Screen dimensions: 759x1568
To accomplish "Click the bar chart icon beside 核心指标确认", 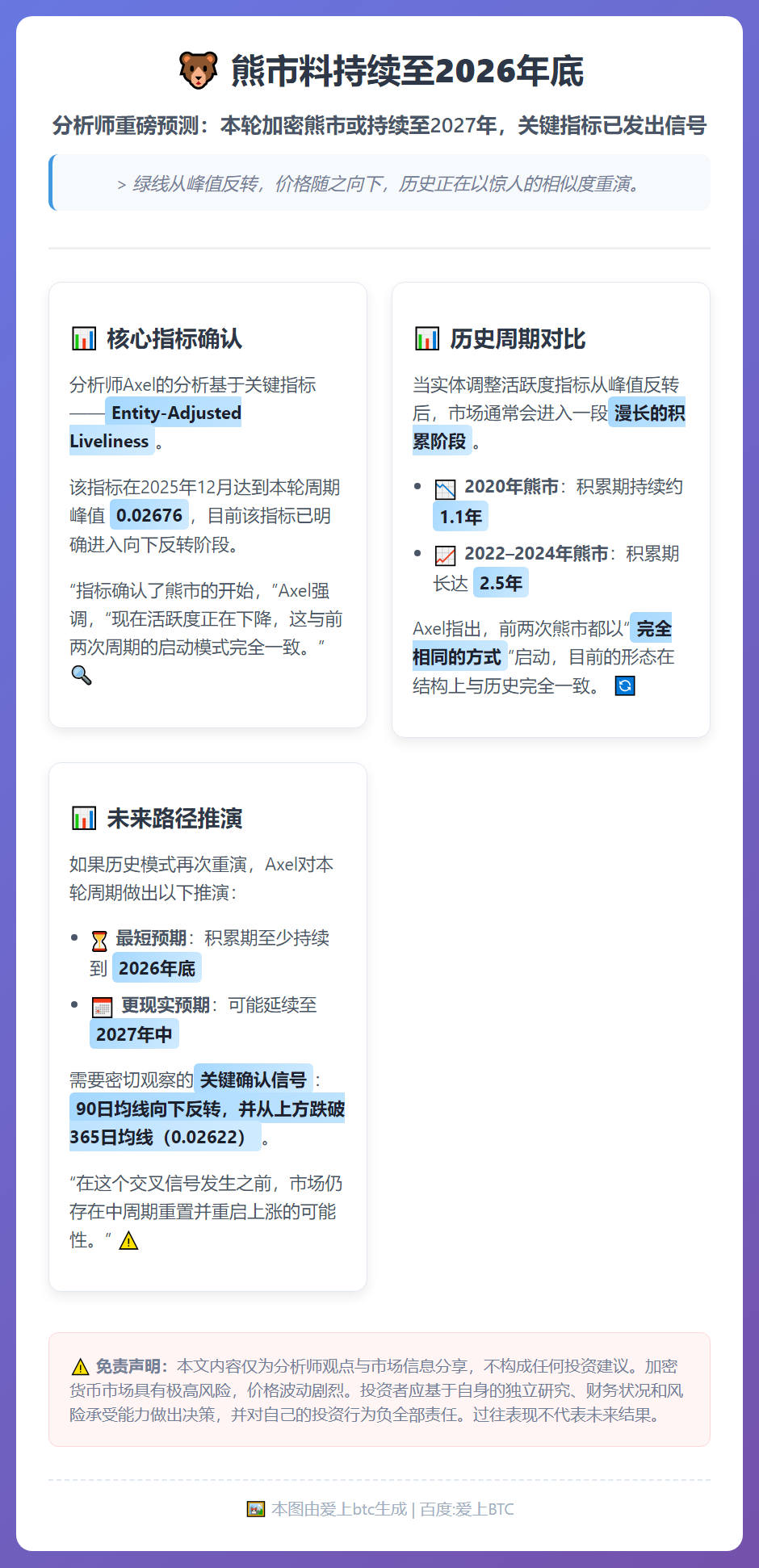I will tap(84, 338).
